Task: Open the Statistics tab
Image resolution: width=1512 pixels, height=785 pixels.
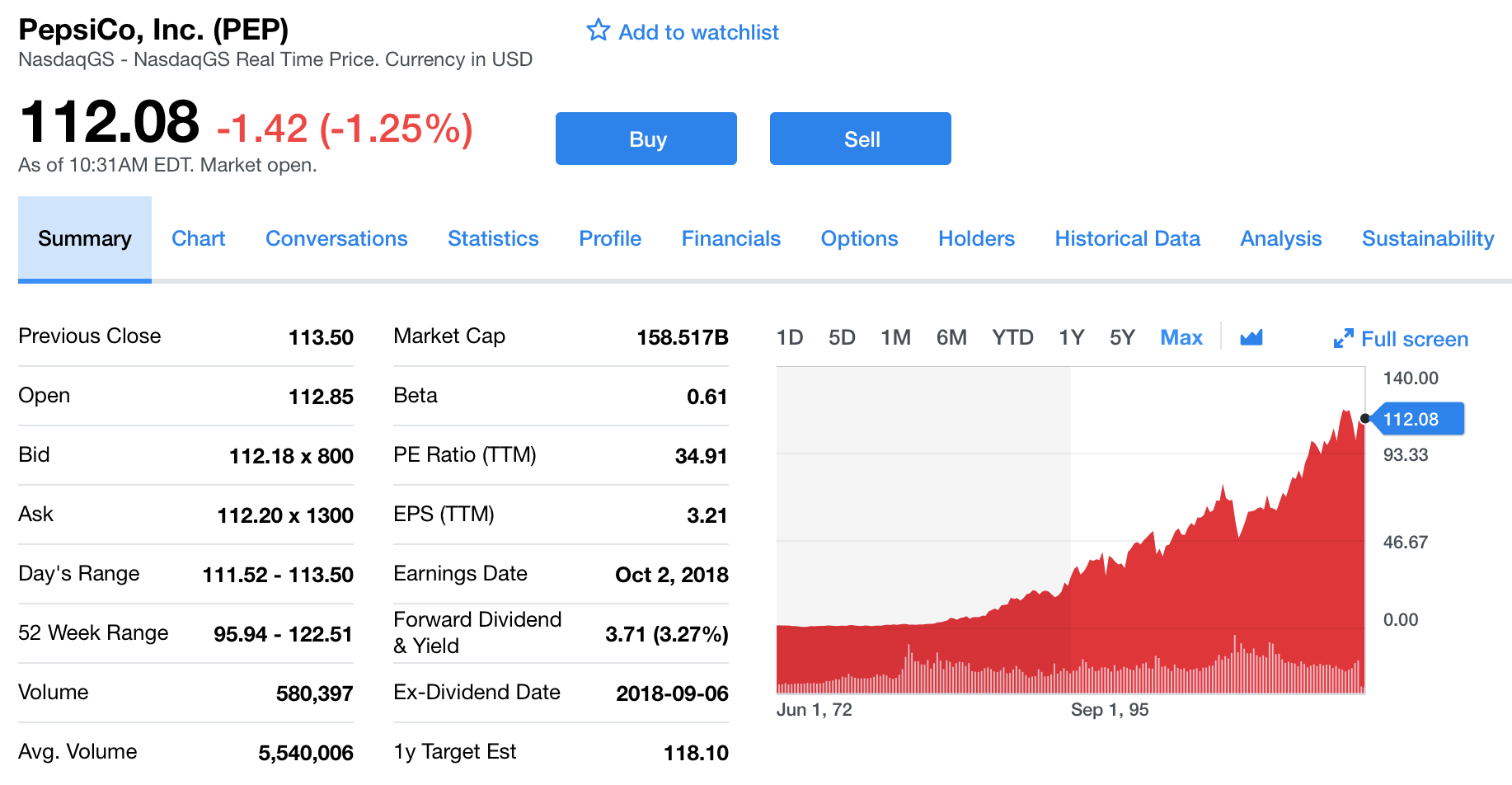Action: pos(493,238)
